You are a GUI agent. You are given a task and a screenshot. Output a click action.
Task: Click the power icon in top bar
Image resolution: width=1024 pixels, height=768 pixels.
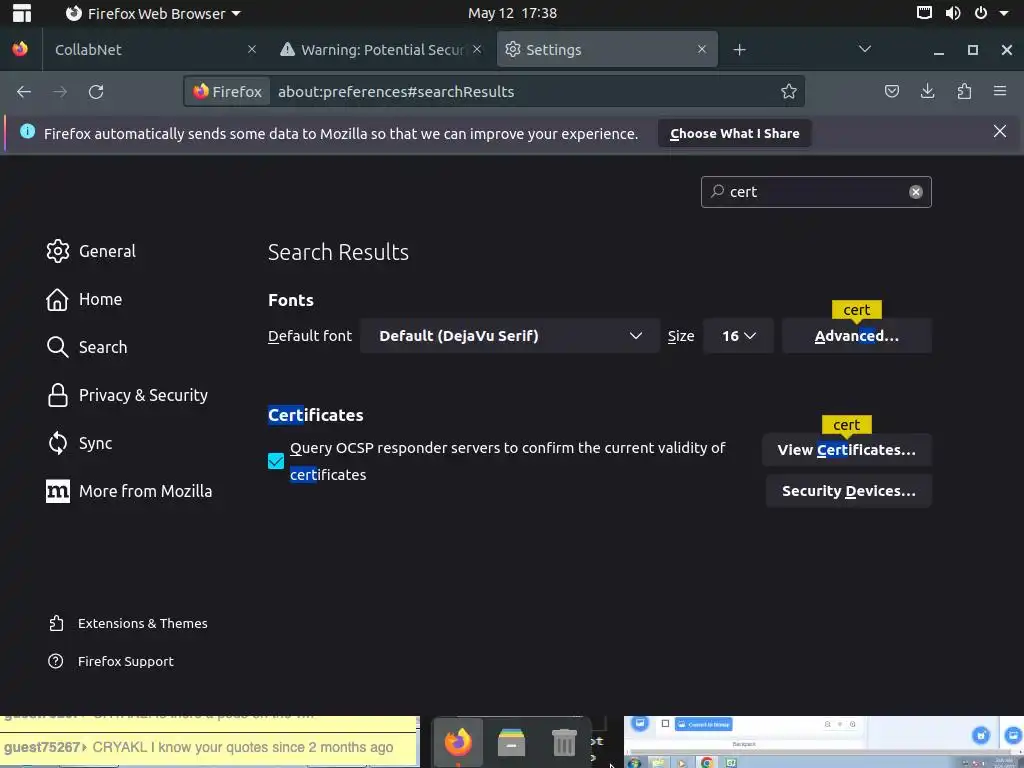point(980,12)
